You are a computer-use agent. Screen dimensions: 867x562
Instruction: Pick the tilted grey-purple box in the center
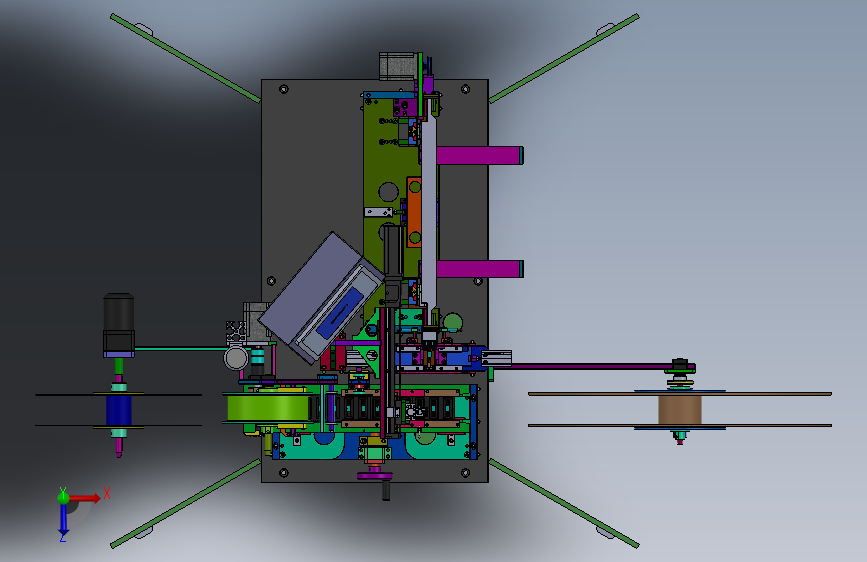coord(322,298)
